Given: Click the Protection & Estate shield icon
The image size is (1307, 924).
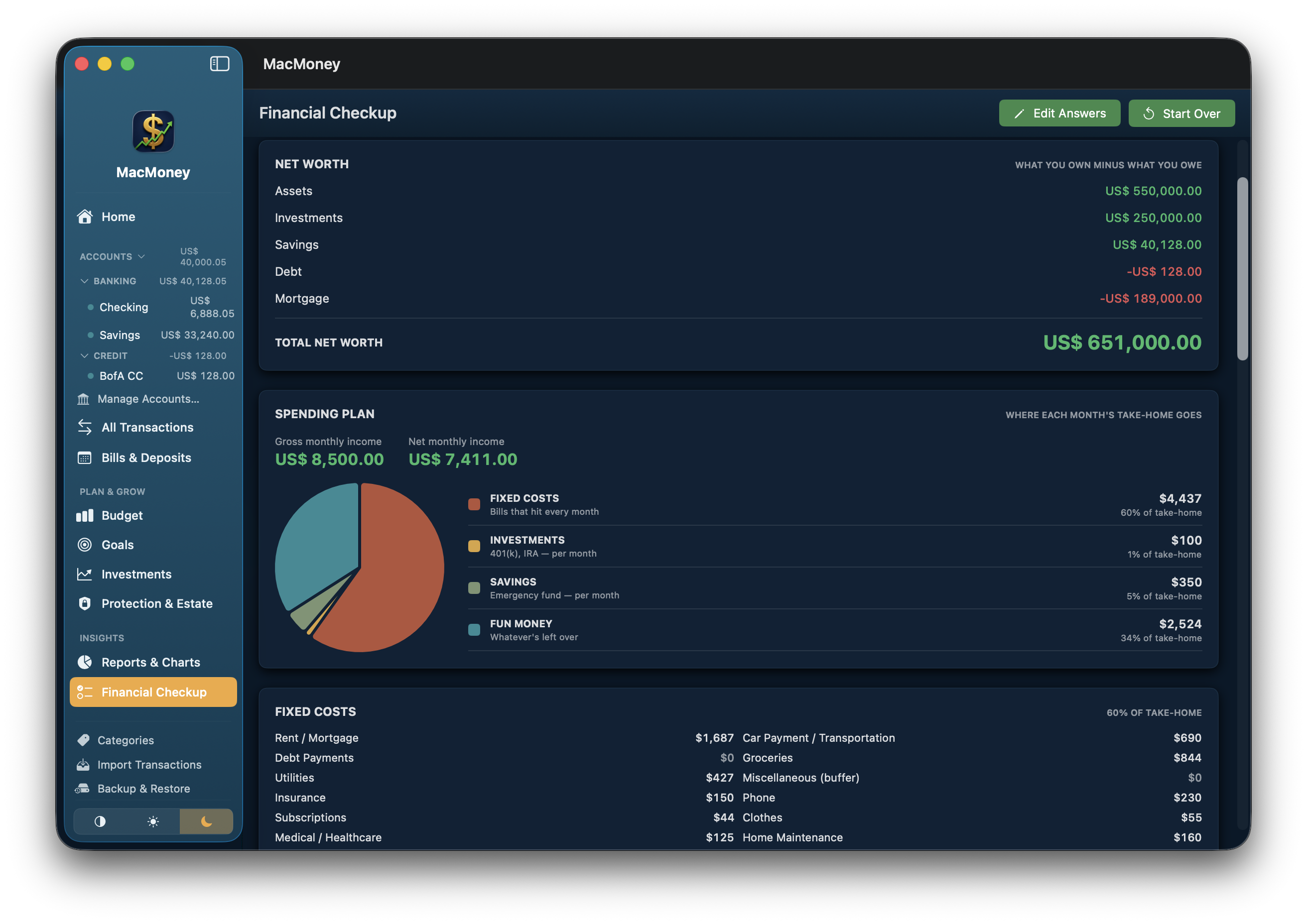Looking at the screenshot, I should pyautogui.click(x=85, y=604).
